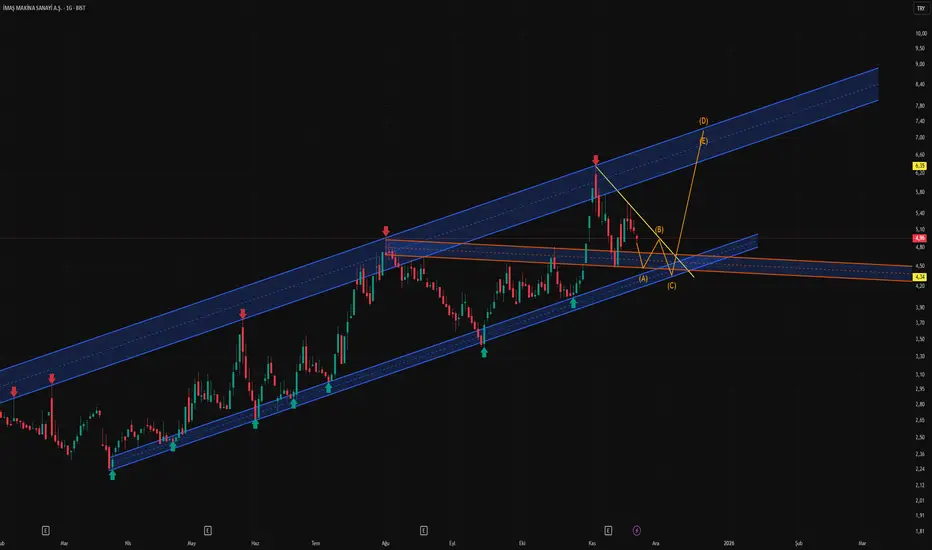
Task: Select the (E) wave label
Action: 703,142
